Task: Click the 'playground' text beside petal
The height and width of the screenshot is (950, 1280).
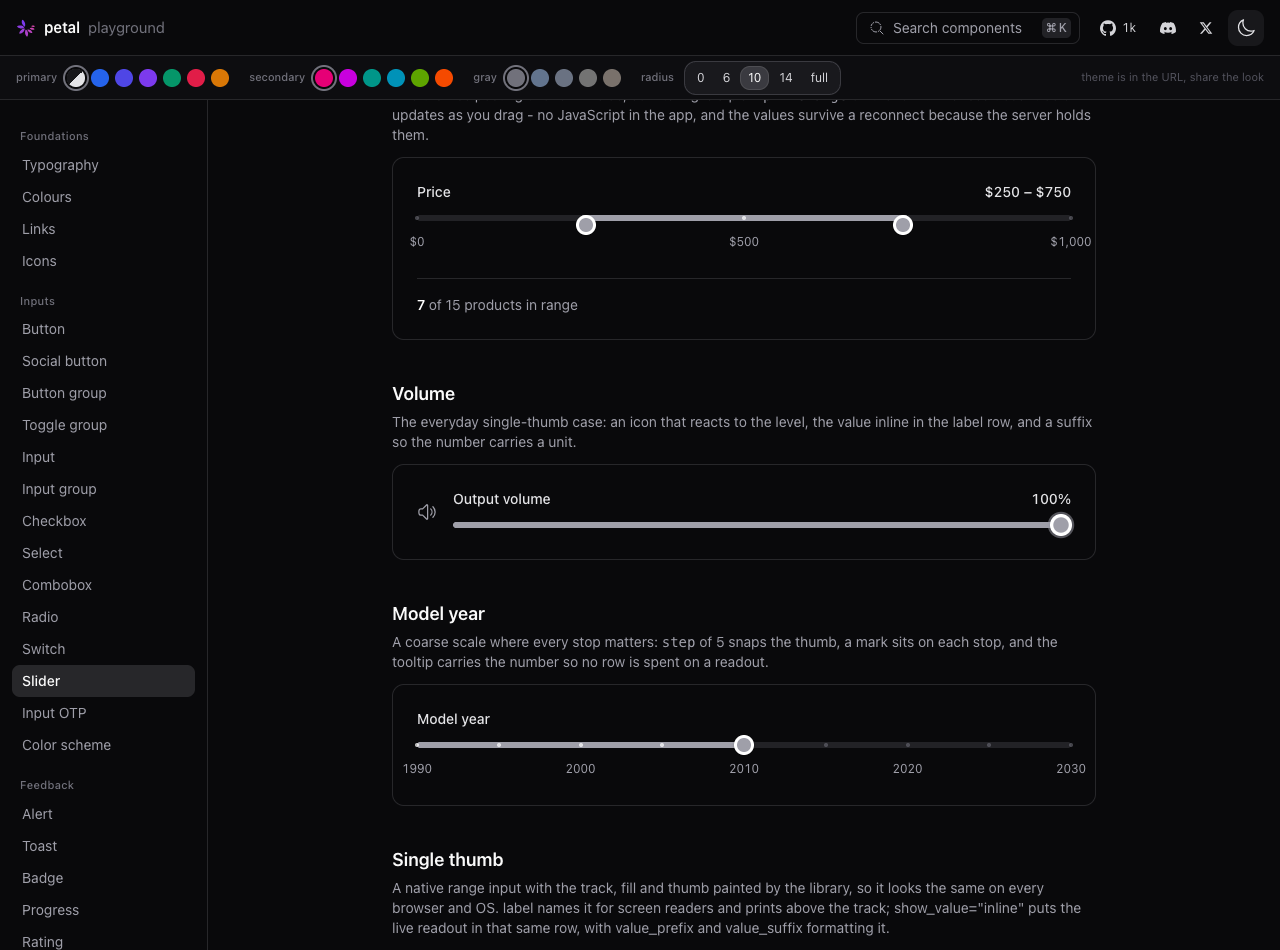Action: 126,28
